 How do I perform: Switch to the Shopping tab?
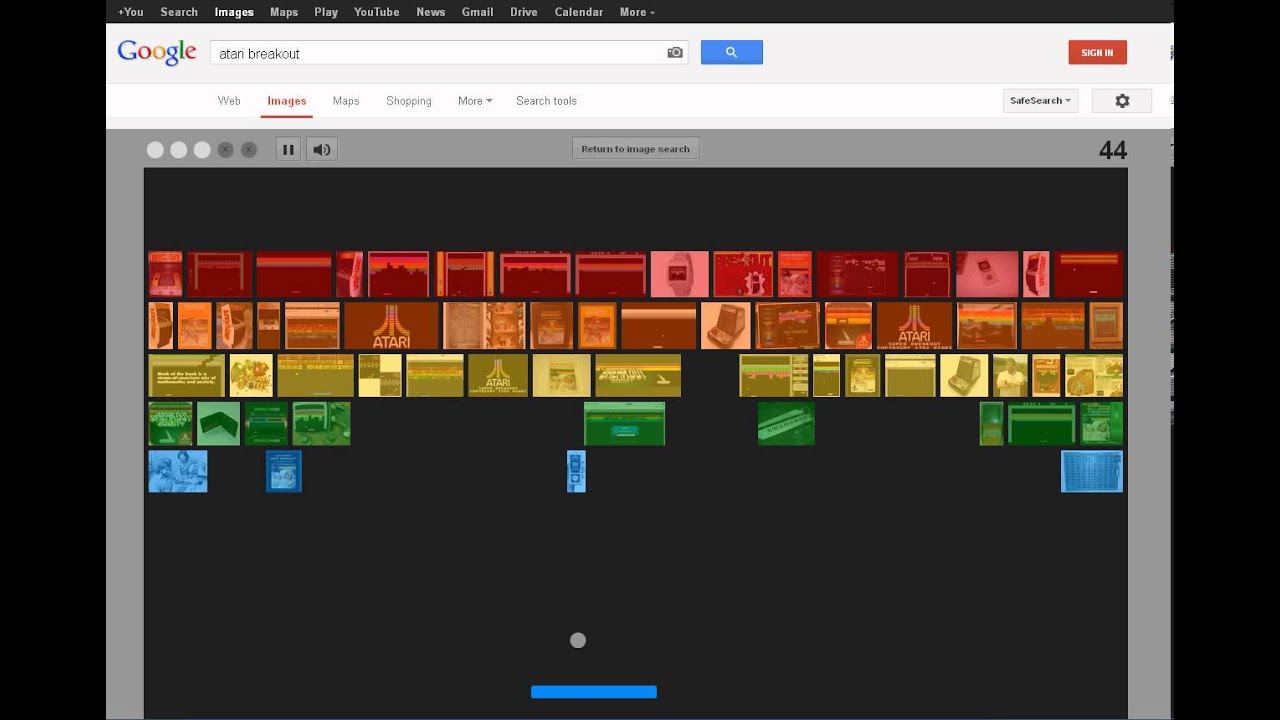[x=409, y=101]
